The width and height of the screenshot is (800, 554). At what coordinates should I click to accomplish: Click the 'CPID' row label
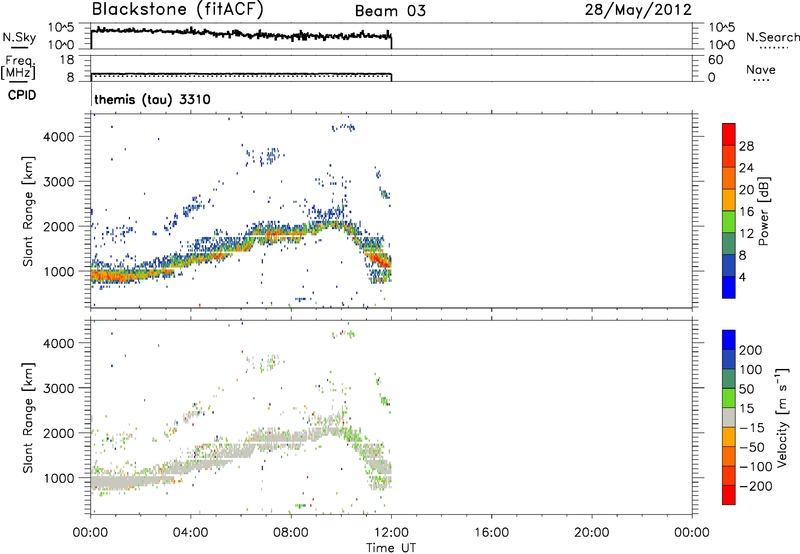point(22,95)
